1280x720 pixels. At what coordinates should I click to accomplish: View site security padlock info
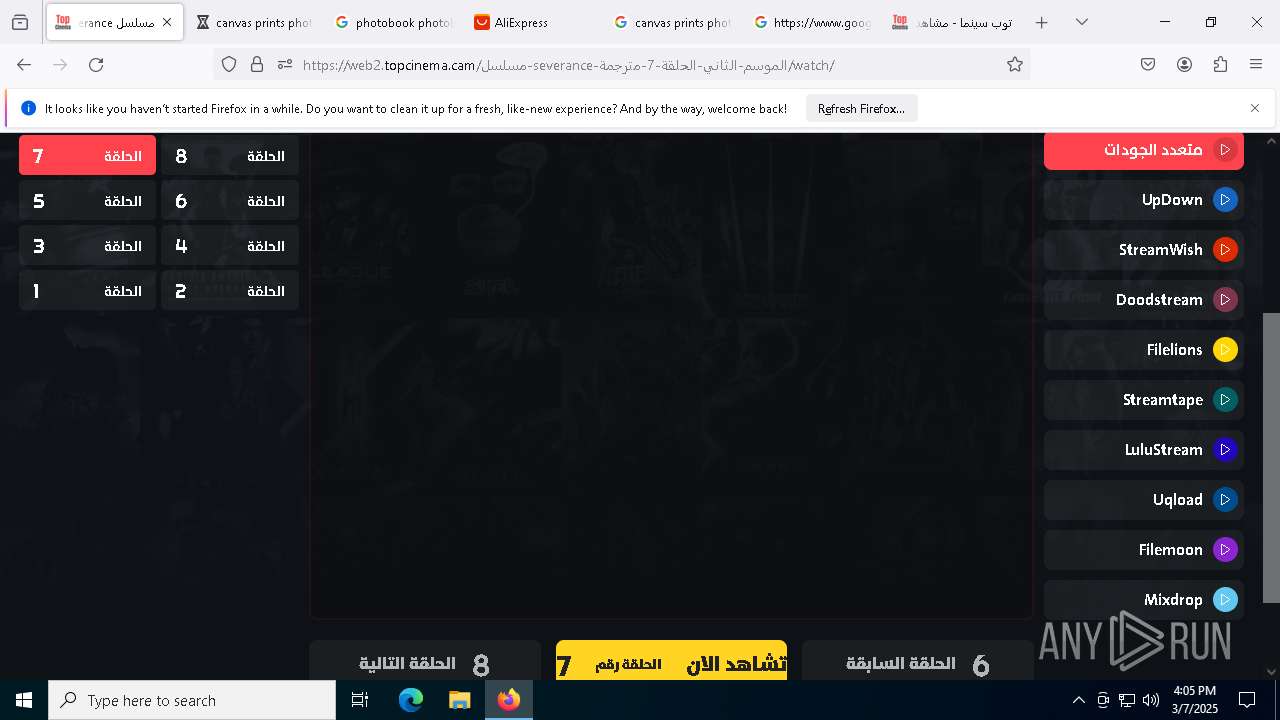click(257, 64)
